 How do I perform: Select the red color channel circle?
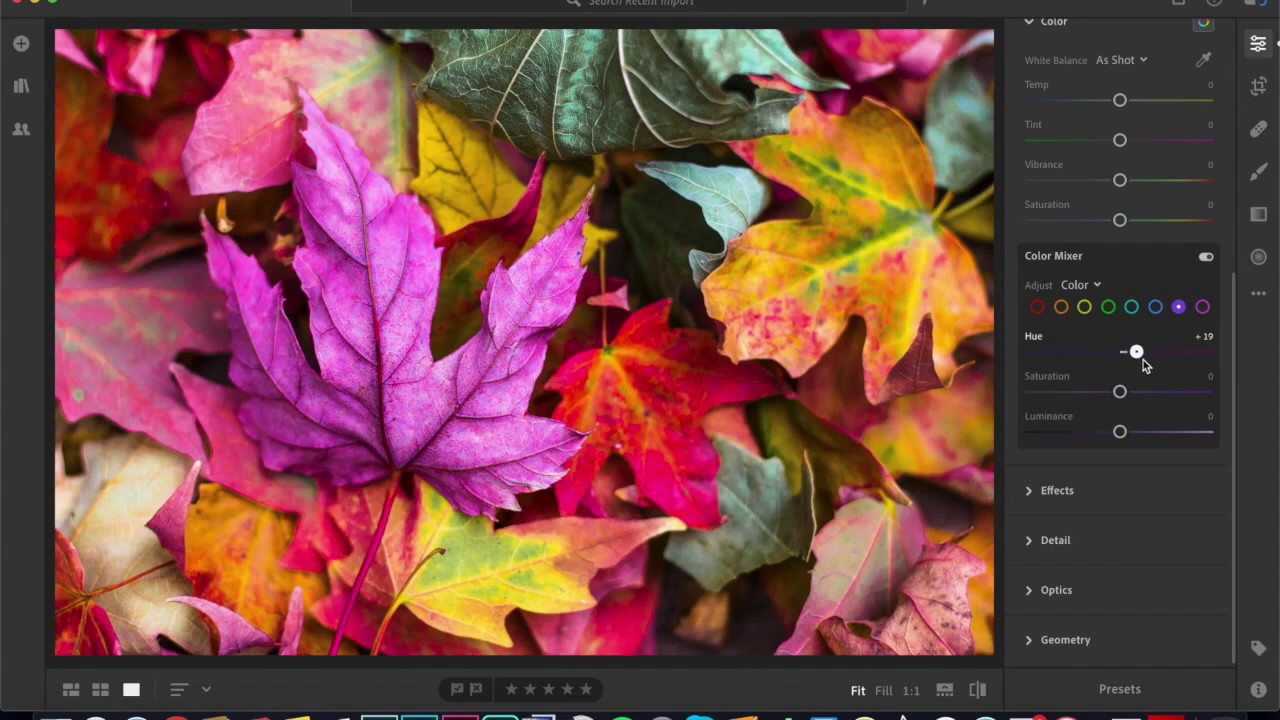click(1037, 307)
